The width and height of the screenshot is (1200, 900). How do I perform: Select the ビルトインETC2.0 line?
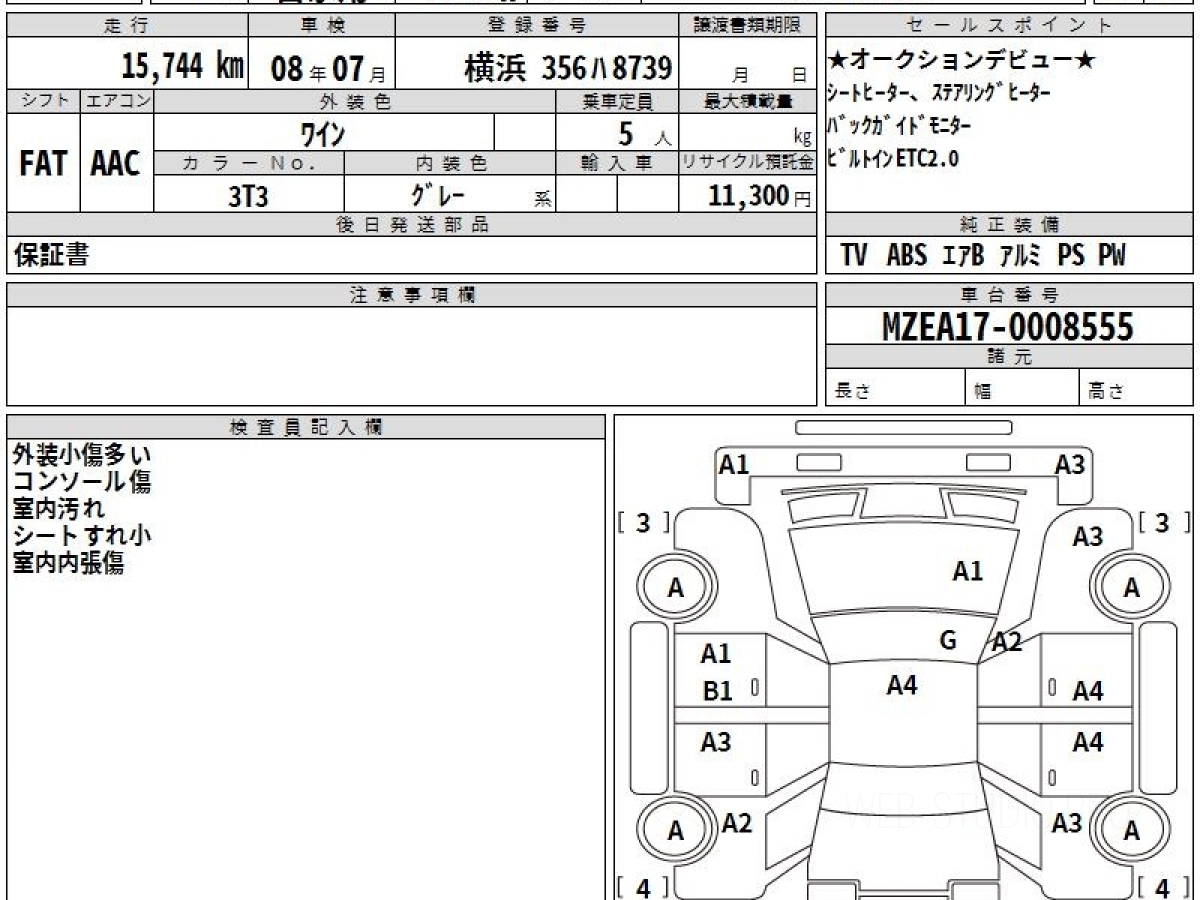coord(894,158)
